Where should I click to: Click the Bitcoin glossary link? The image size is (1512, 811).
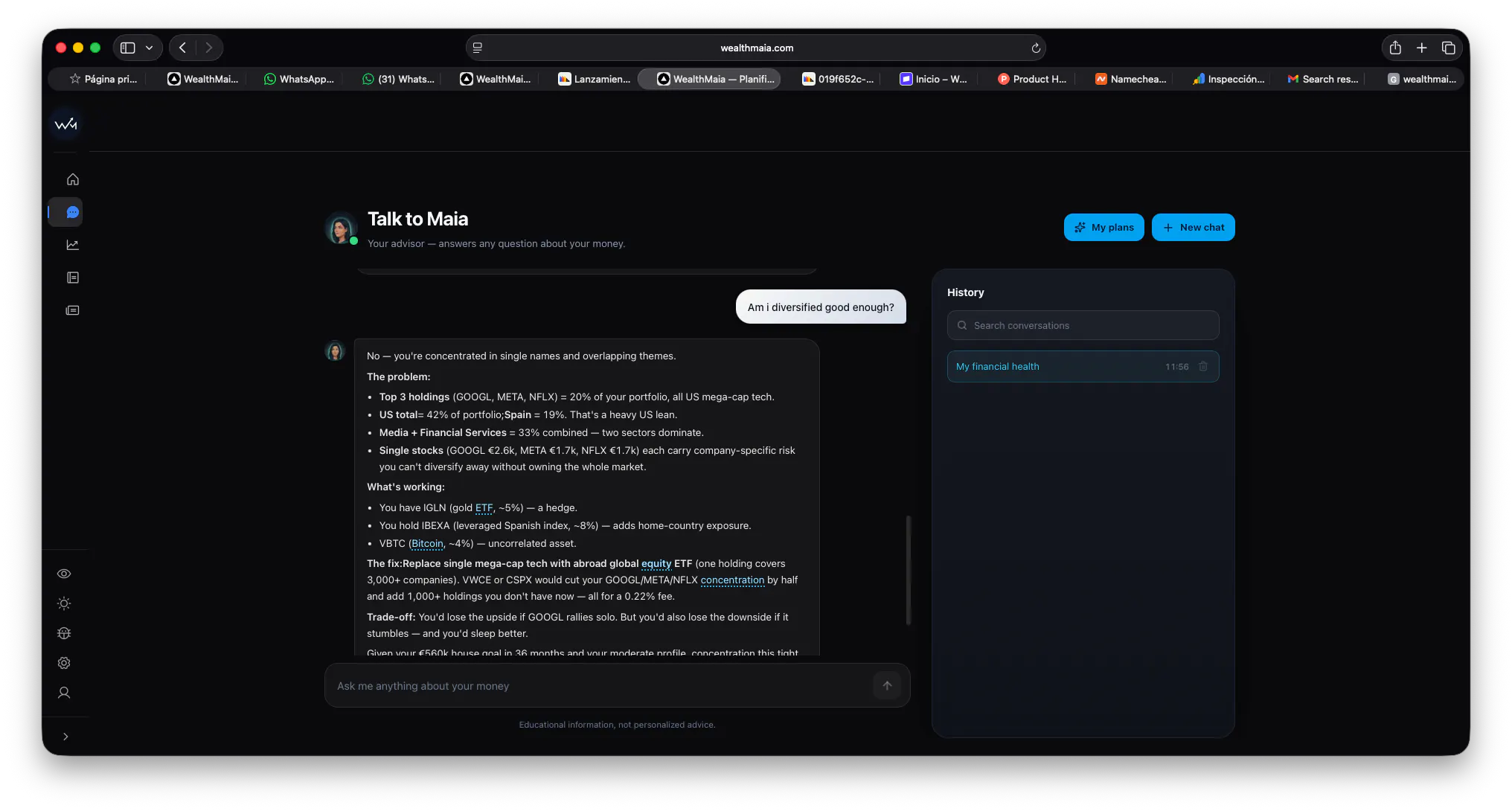click(427, 543)
